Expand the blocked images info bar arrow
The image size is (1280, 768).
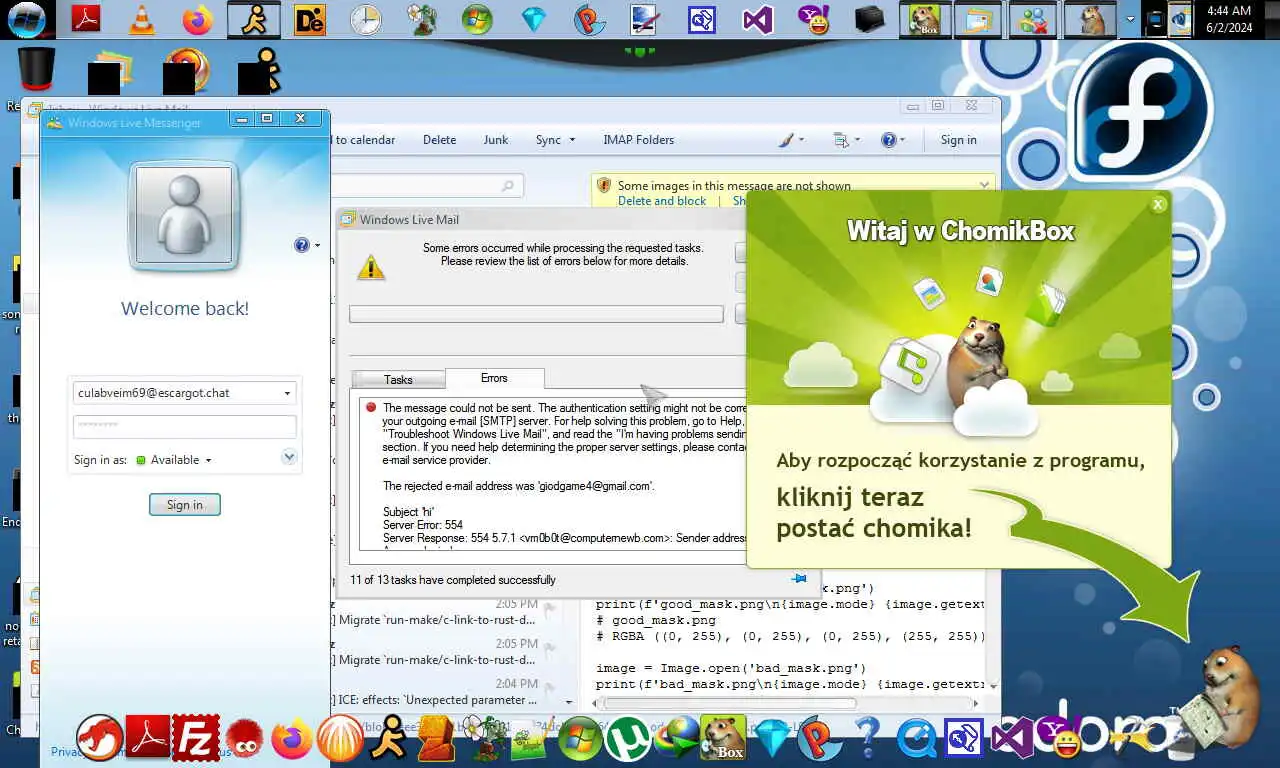(x=985, y=185)
